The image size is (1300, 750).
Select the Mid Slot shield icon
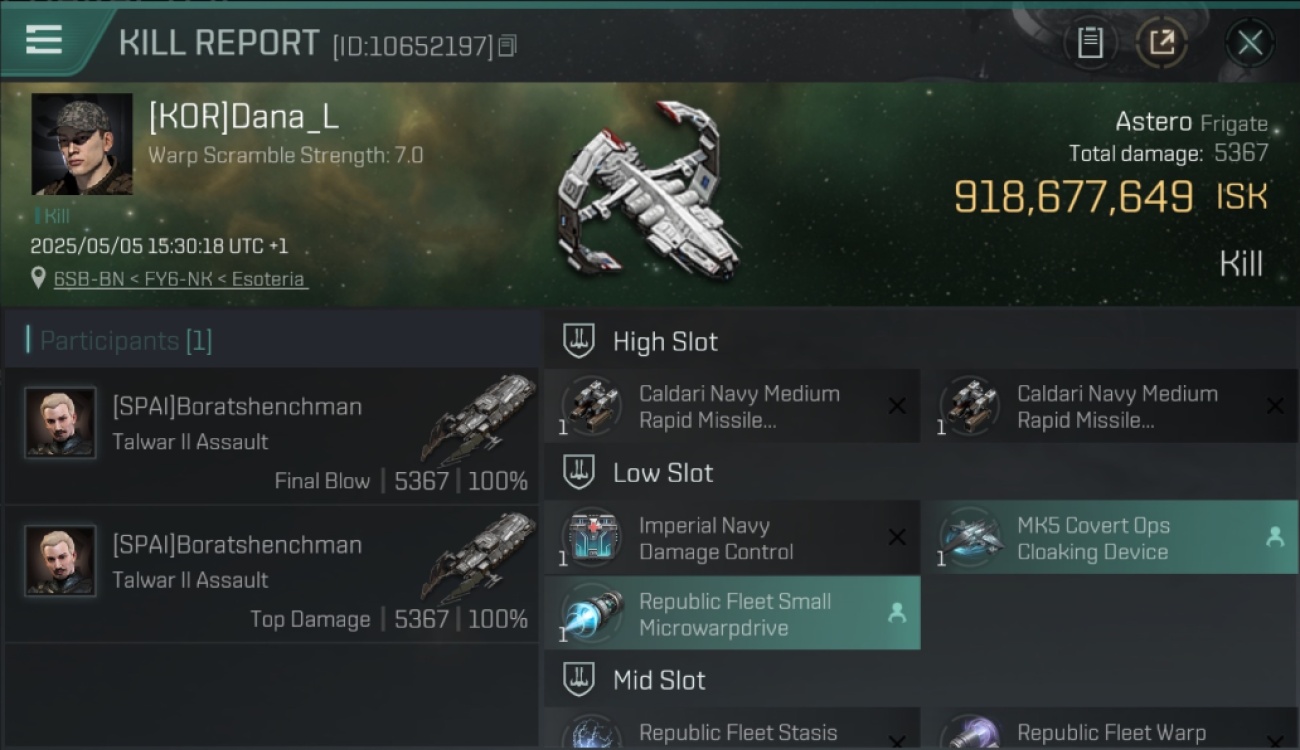point(579,680)
